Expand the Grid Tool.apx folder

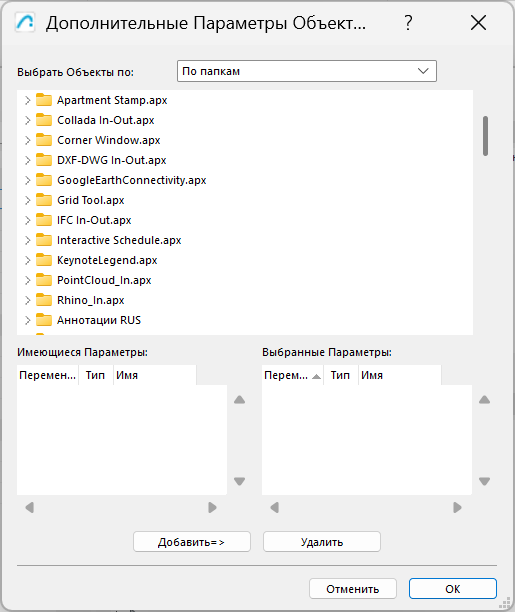click(27, 200)
